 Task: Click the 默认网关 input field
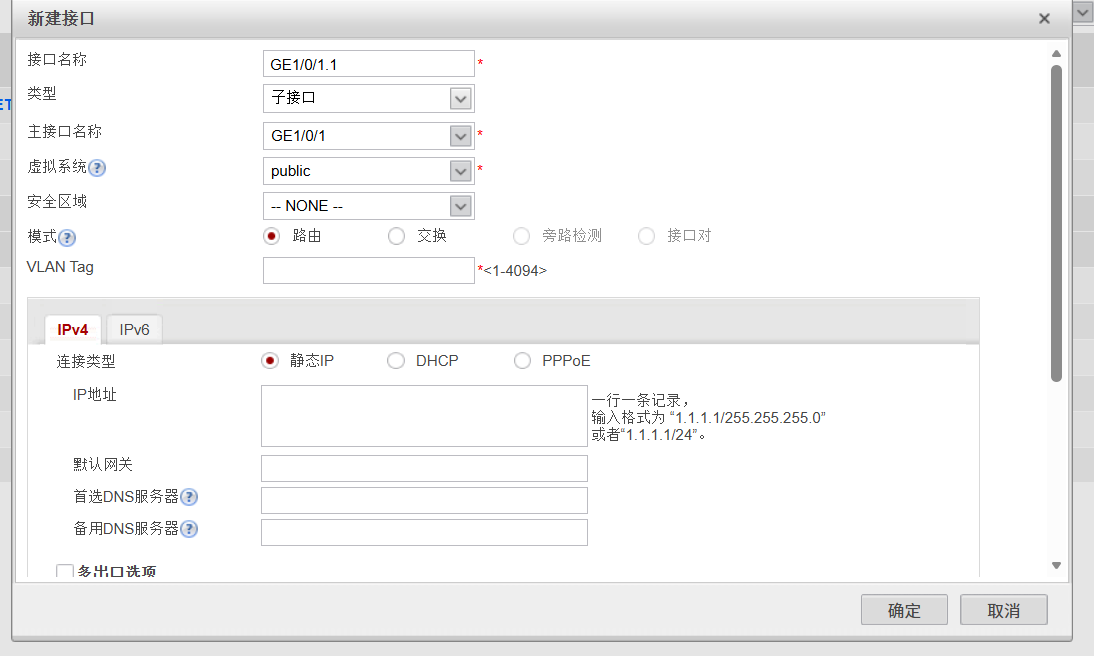pyautogui.click(x=424, y=468)
